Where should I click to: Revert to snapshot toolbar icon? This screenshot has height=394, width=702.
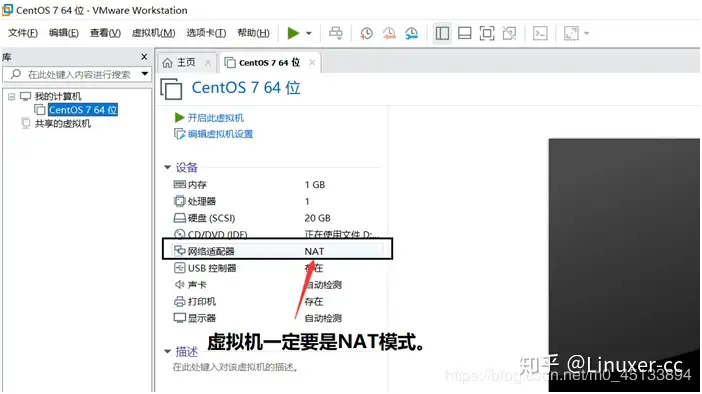point(389,33)
